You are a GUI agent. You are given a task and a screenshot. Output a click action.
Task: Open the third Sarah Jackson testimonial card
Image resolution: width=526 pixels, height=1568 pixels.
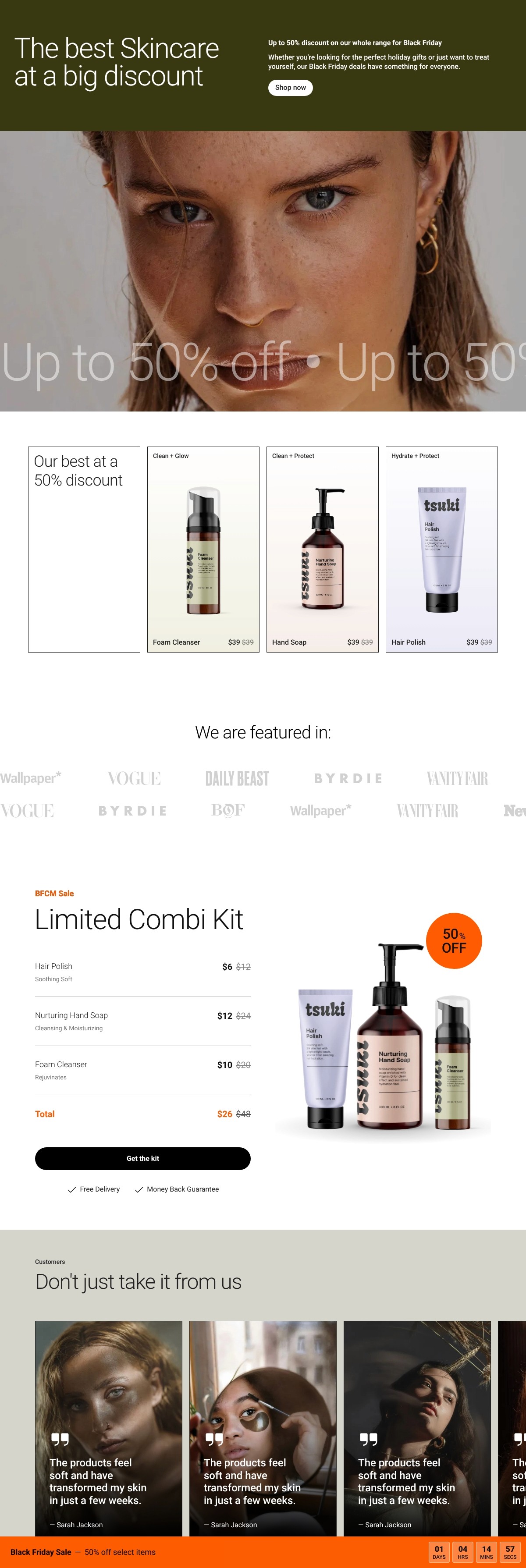click(417, 1428)
